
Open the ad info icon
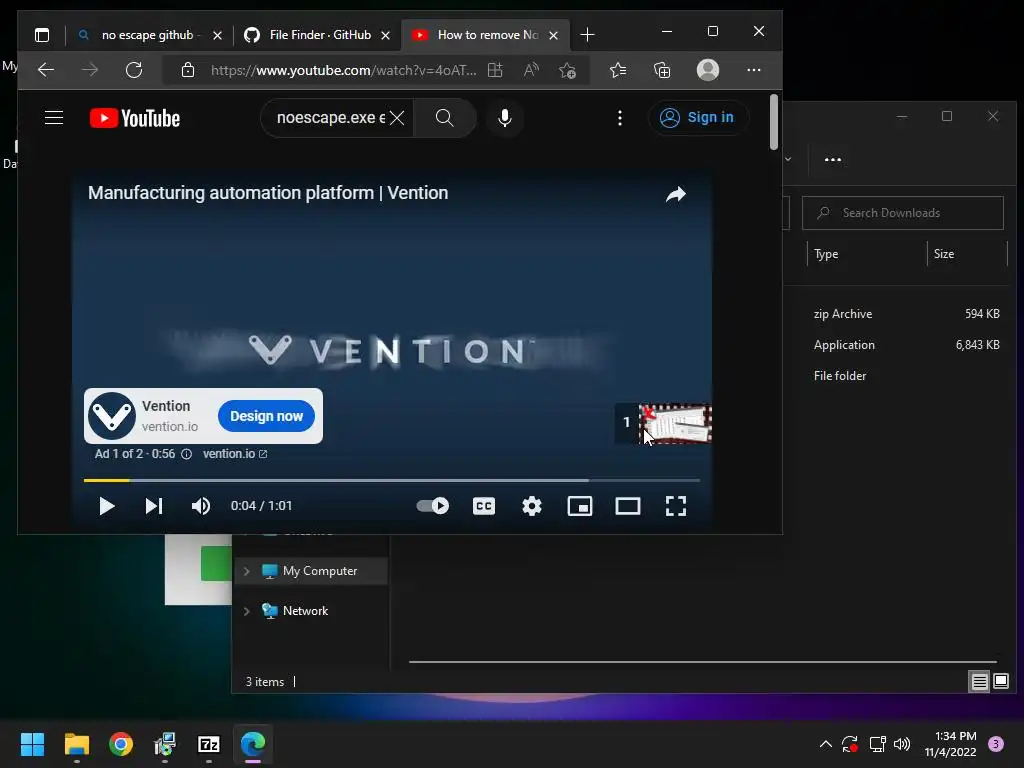click(x=186, y=454)
